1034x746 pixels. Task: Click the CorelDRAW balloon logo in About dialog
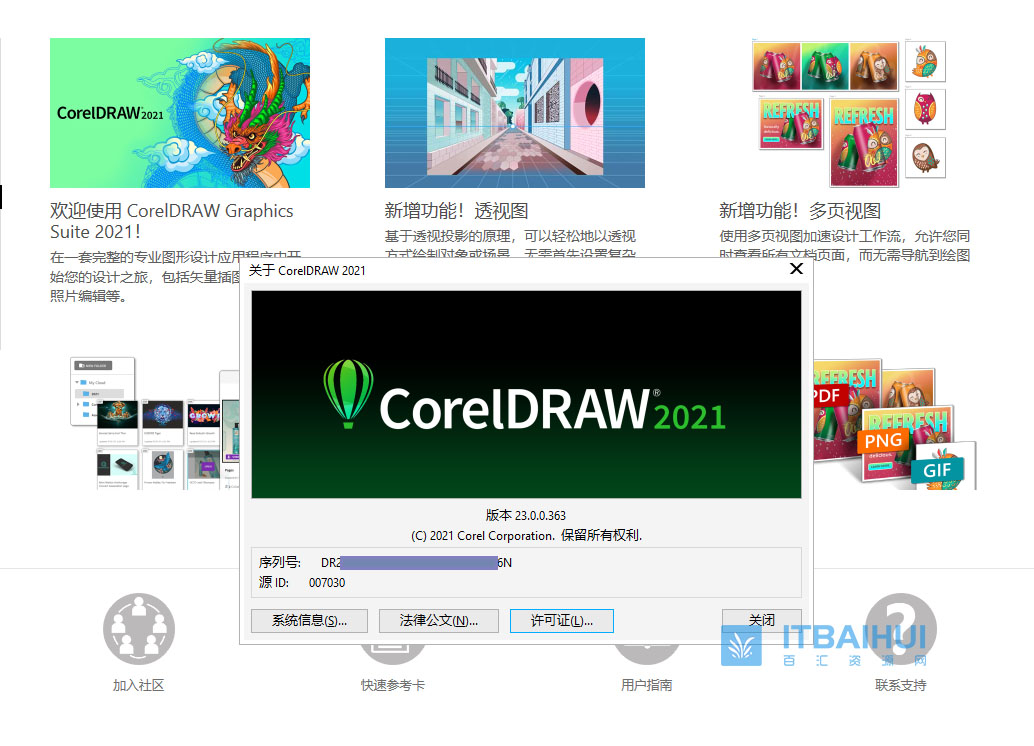[x=348, y=394]
